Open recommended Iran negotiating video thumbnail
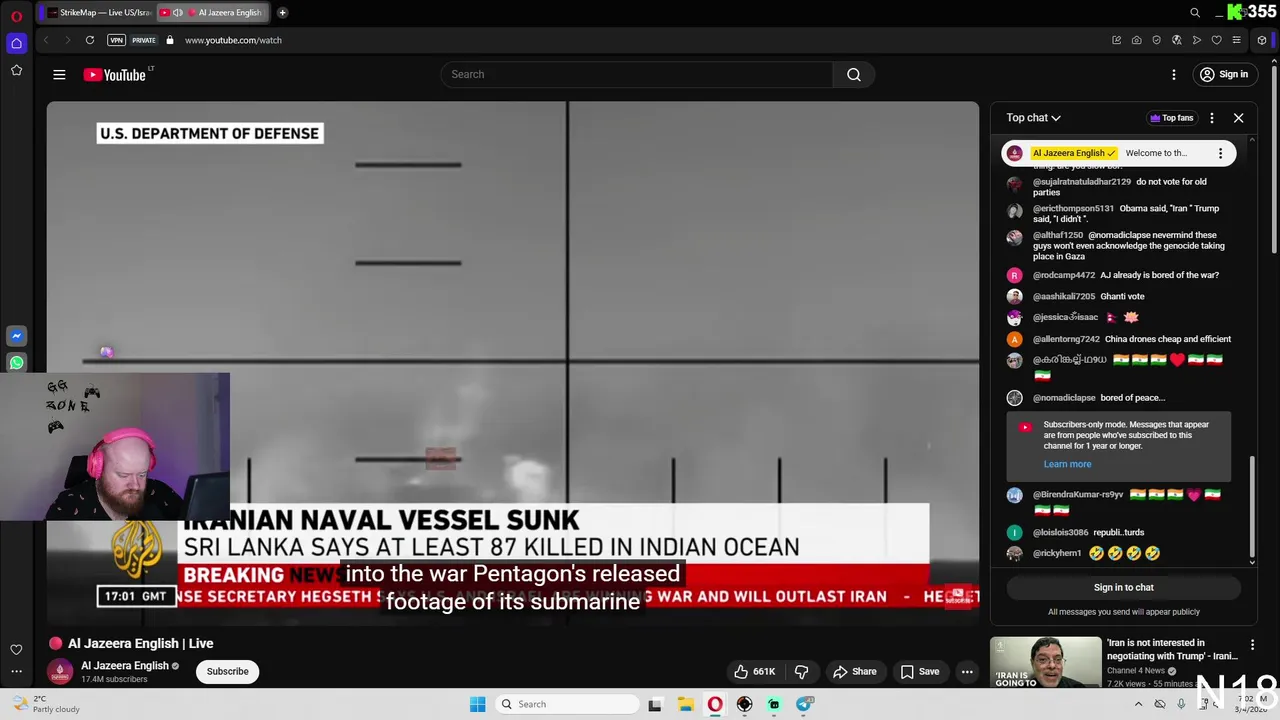This screenshot has height=720, width=1280. click(1045, 662)
